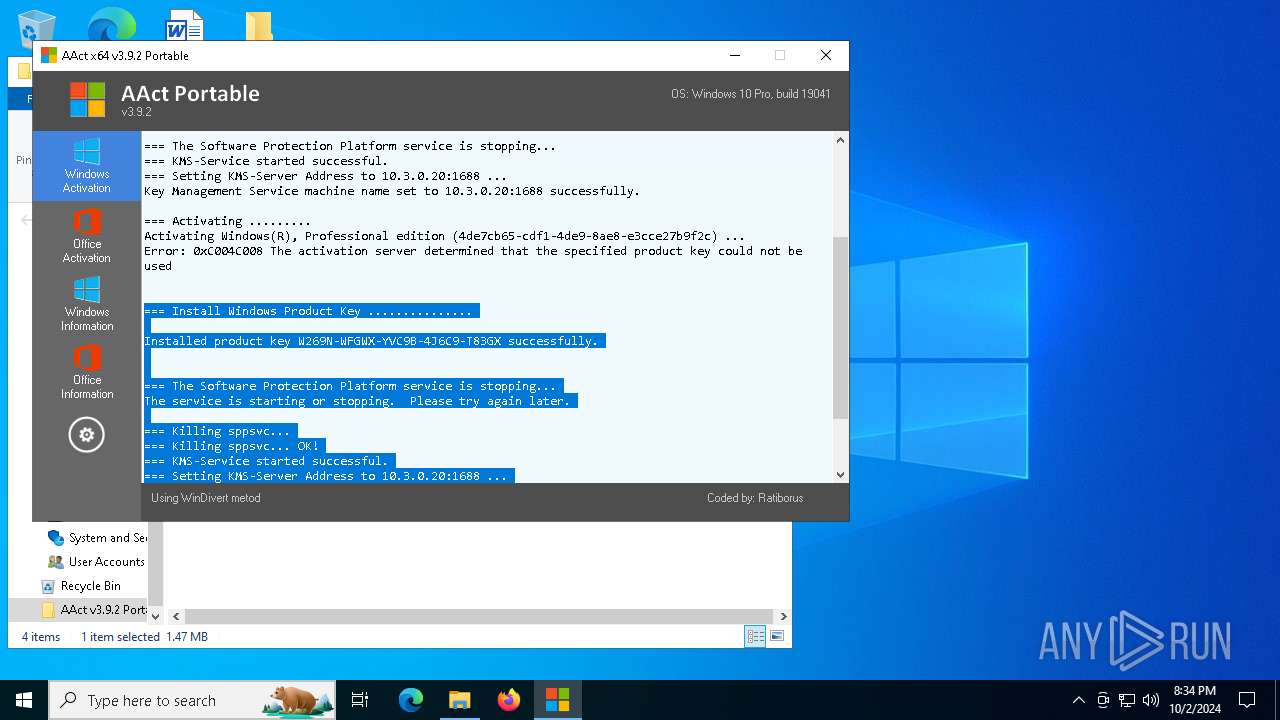This screenshot has height=720, width=1280.
Task: Click 'OS: Windows 10 Pro, build 19041' text
Action: click(x=750, y=94)
